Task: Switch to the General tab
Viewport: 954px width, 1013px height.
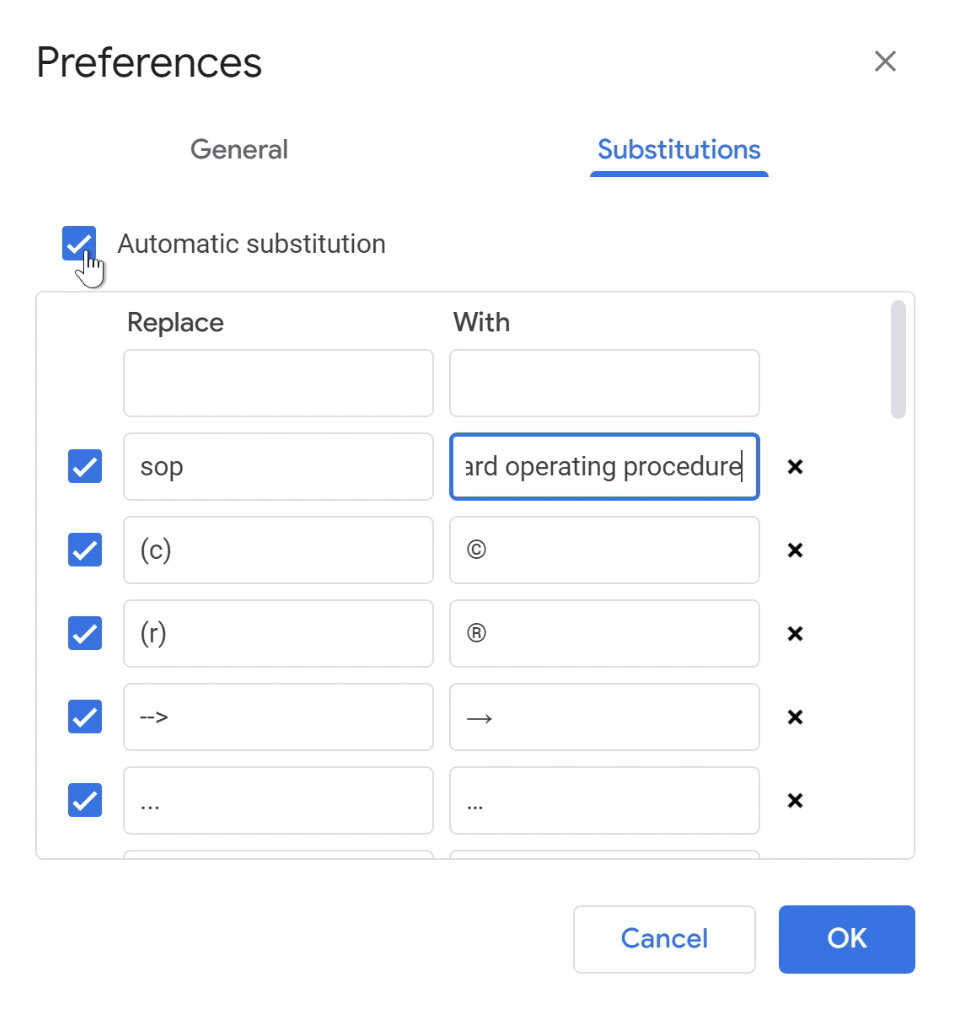Action: [x=238, y=149]
